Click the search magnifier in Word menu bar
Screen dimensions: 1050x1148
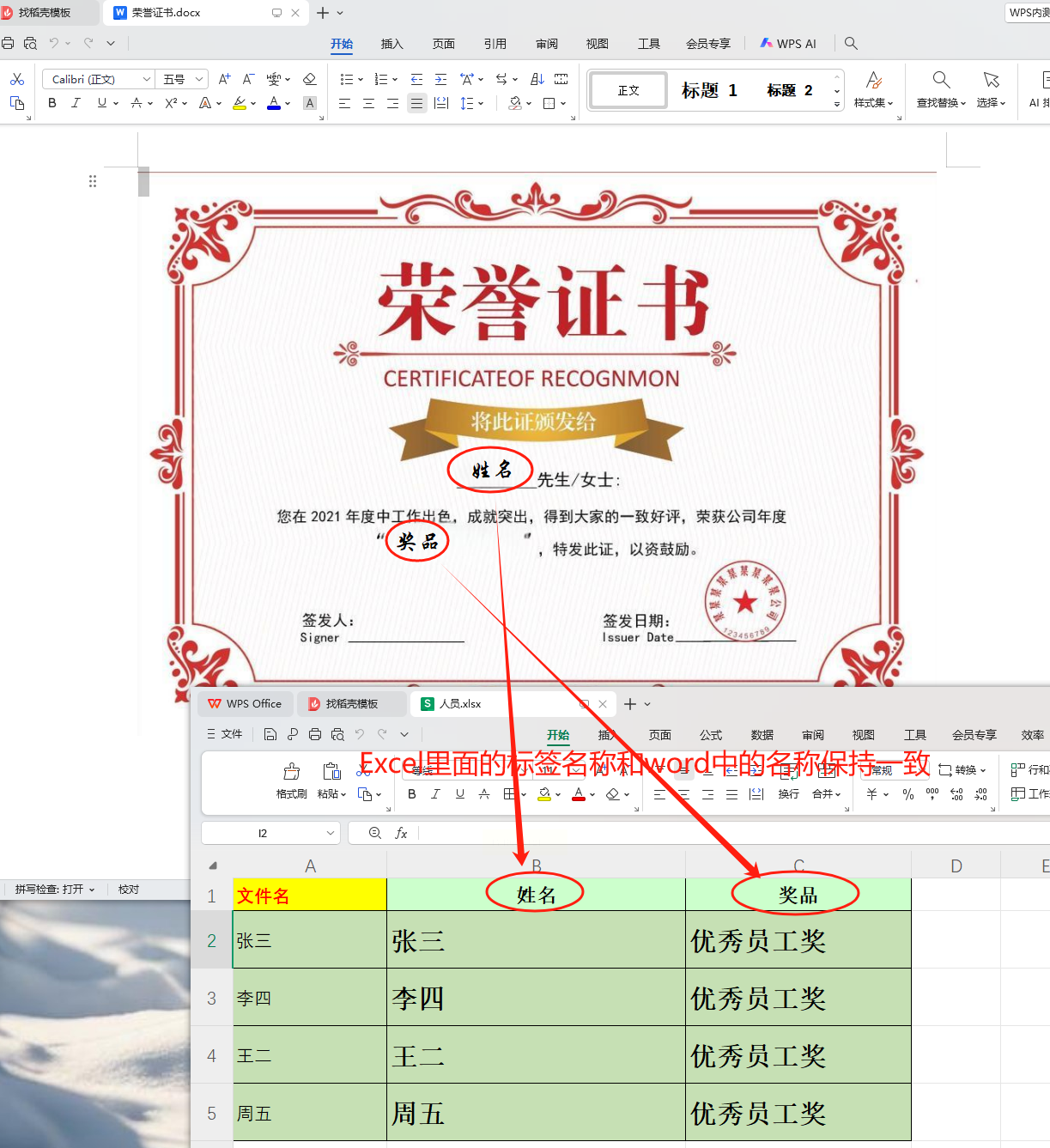tap(851, 43)
